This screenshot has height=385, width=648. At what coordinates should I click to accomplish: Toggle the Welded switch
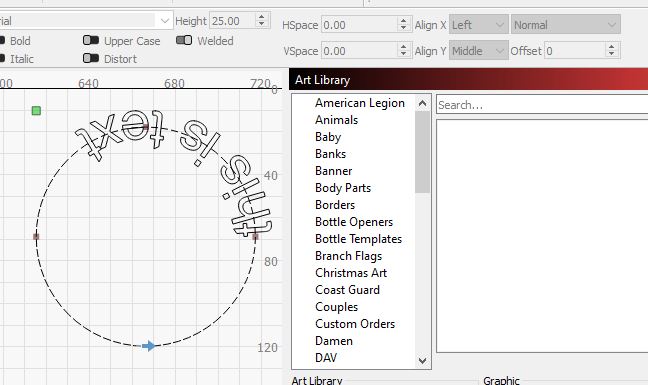pos(184,40)
